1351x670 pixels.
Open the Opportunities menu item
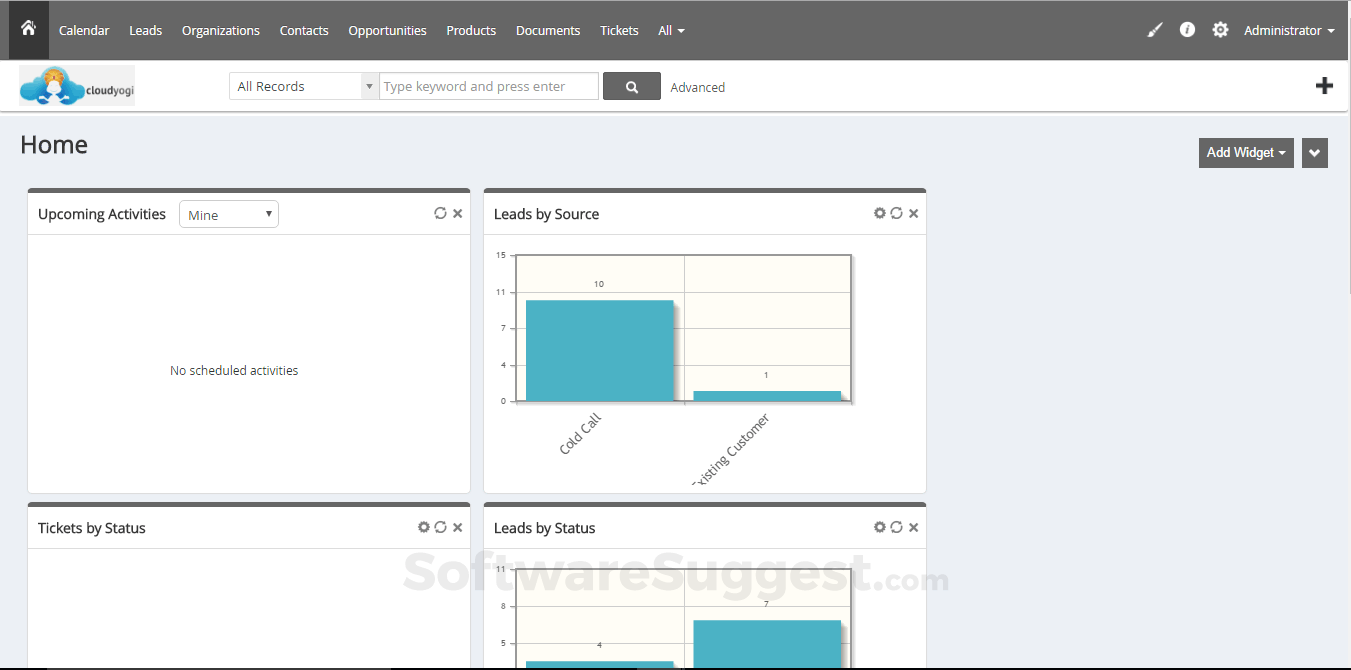387,30
